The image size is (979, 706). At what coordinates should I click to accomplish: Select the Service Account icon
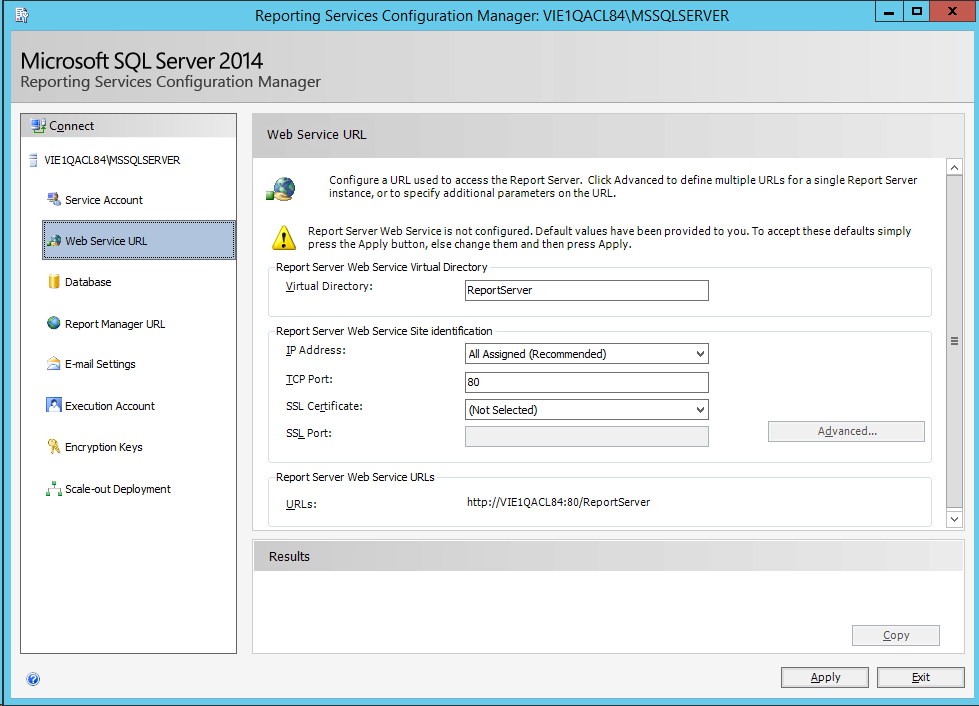coord(54,200)
